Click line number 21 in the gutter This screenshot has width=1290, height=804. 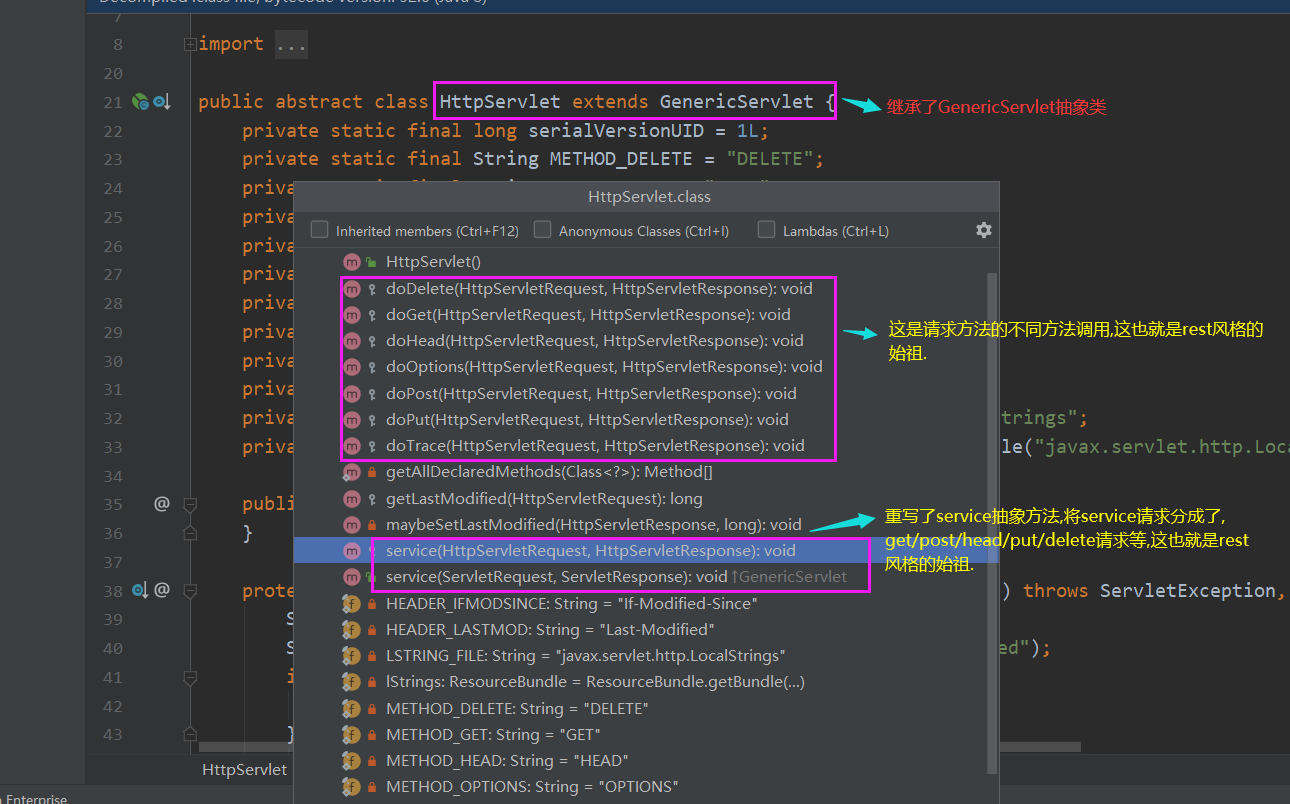pyautogui.click(x=112, y=102)
